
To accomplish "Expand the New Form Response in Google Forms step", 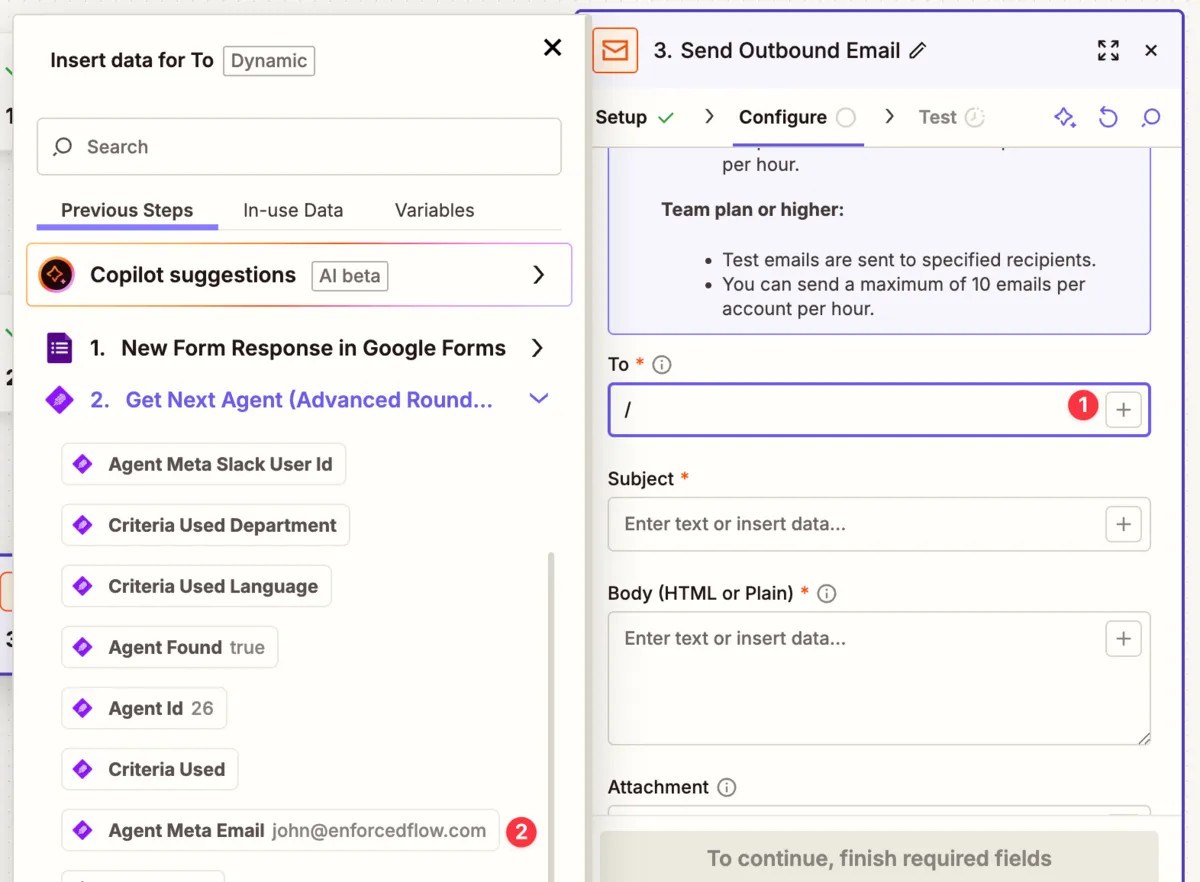I will pyautogui.click(x=539, y=348).
